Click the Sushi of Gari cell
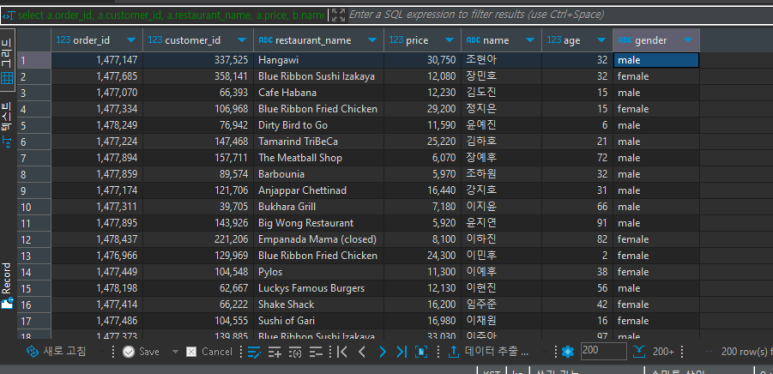 318,320
